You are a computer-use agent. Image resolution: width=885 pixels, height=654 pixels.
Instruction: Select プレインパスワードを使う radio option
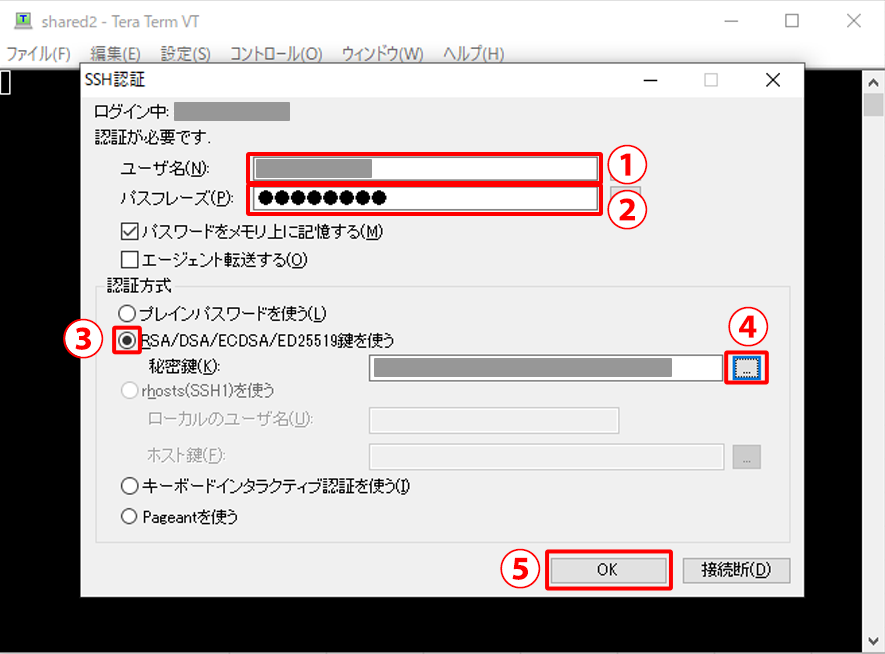point(128,314)
